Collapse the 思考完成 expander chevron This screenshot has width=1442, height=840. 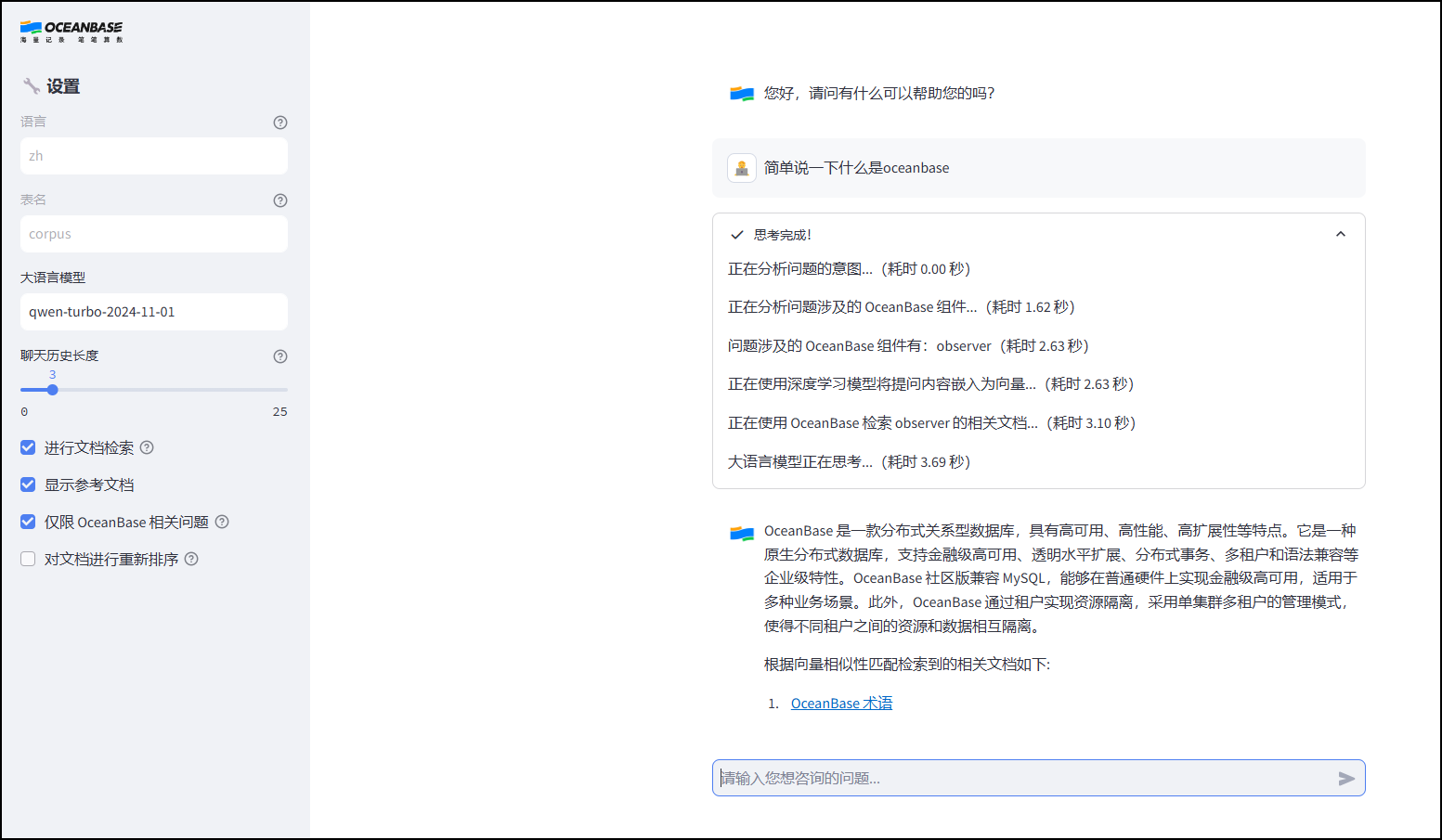[1341, 234]
